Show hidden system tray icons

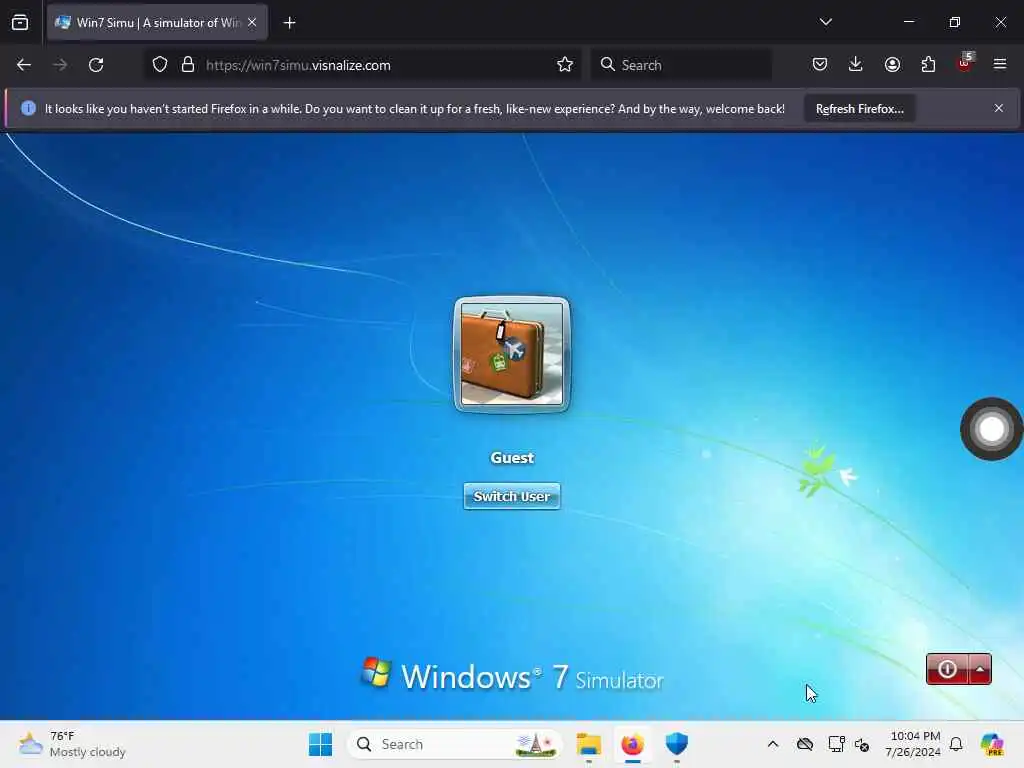pyautogui.click(x=773, y=744)
